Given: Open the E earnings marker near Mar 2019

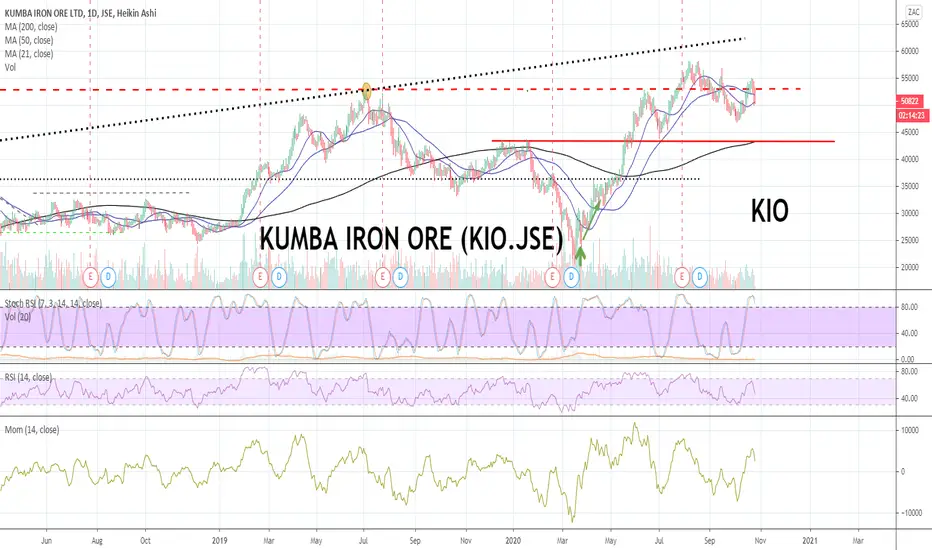Looking at the screenshot, I should [x=260, y=276].
